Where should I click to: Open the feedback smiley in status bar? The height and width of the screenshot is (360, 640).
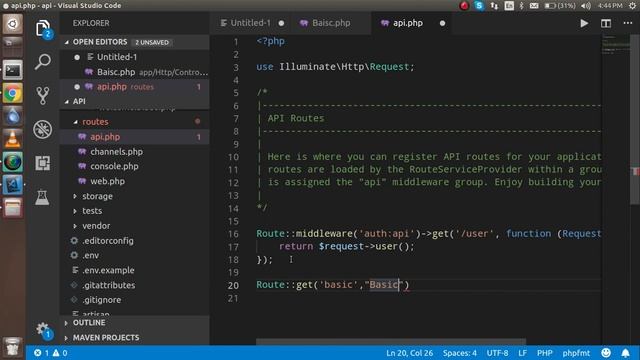tap(606, 353)
